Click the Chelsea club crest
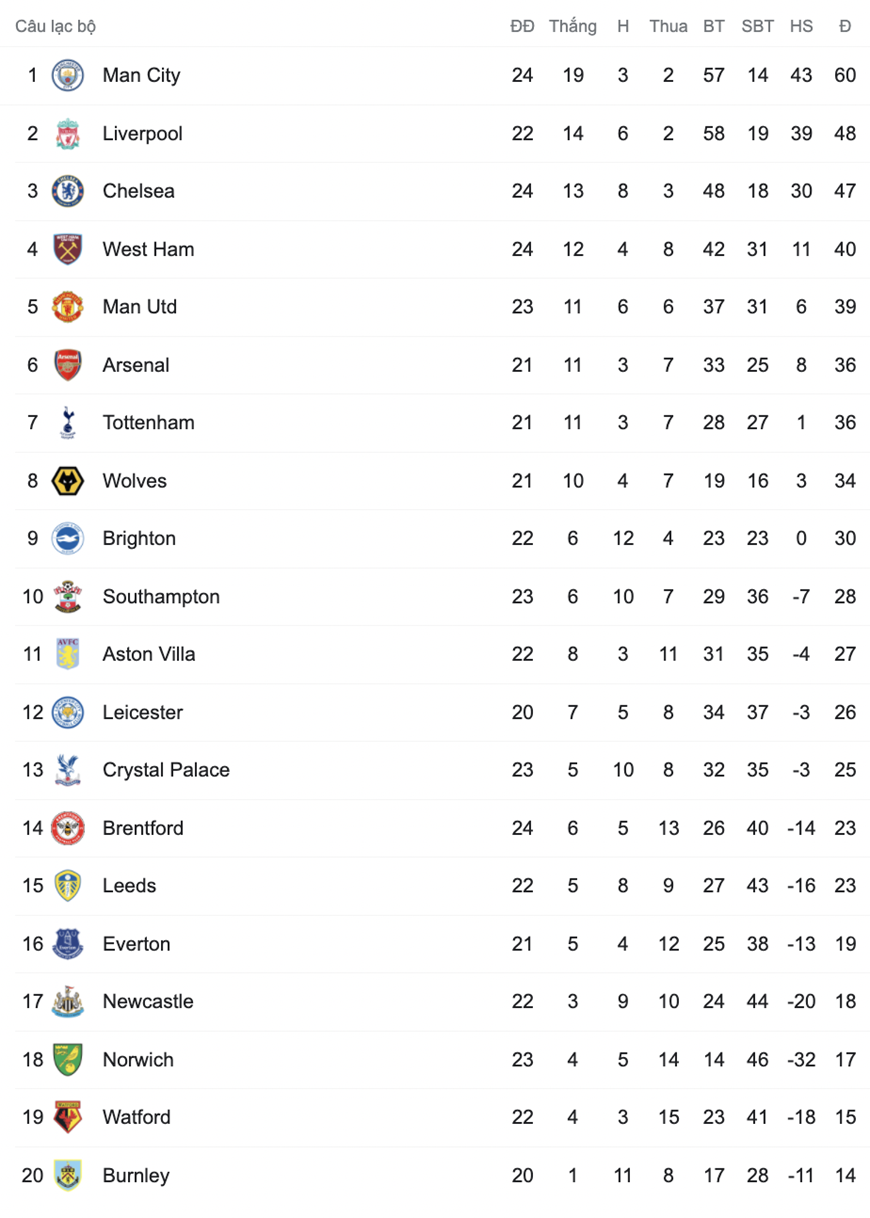 pyautogui.click(x=68, y=191)
